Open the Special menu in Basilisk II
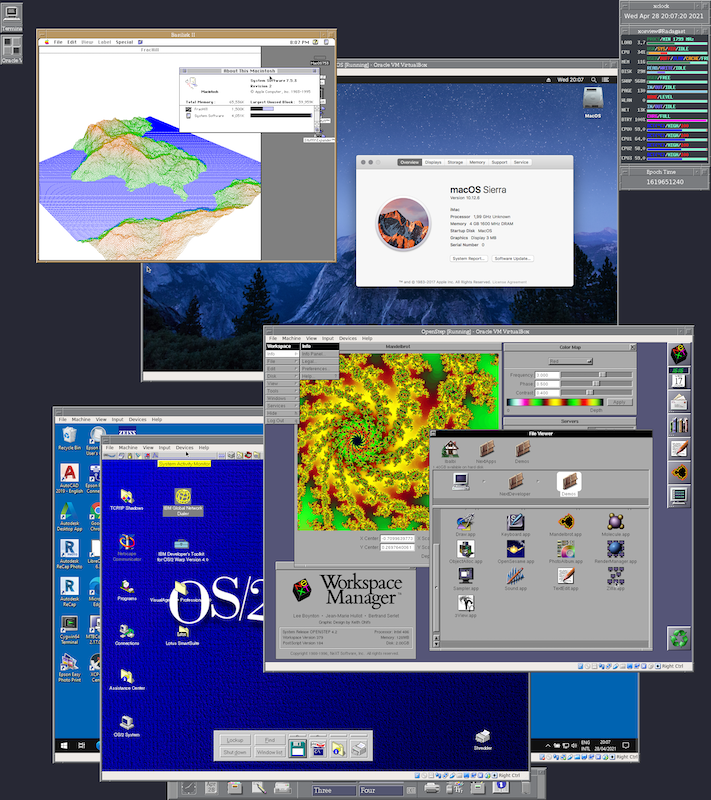Viewport: 711px width, 800px height. point(124,42)
